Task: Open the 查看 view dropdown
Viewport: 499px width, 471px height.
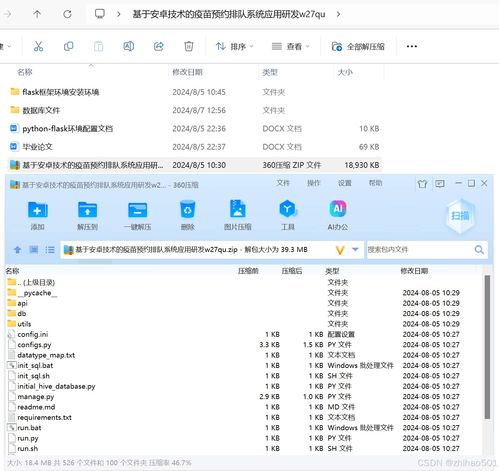Action: (290, 46)
